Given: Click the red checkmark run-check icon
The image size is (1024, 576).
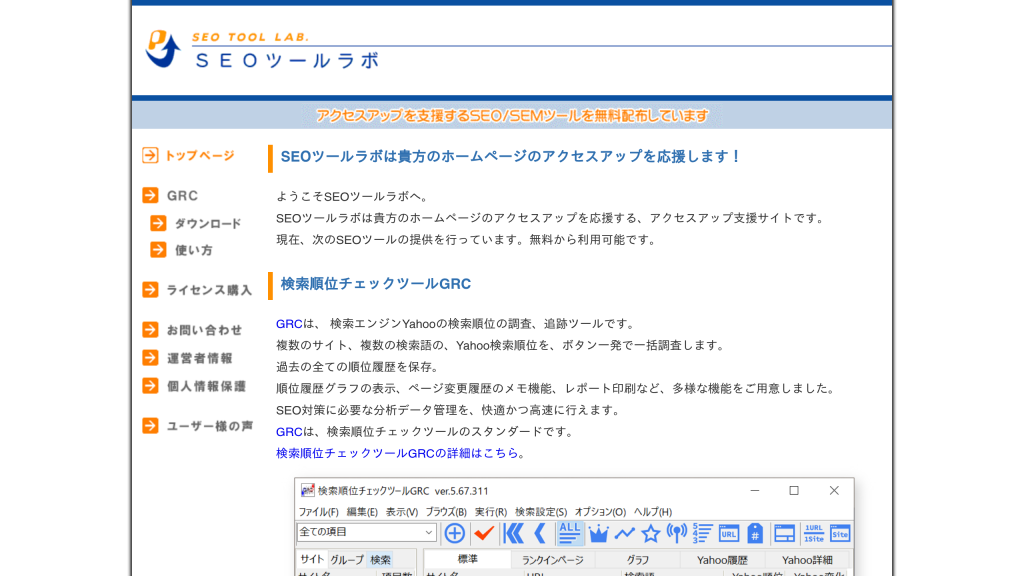Looking at the screenshot, I should tap(484, 534).
